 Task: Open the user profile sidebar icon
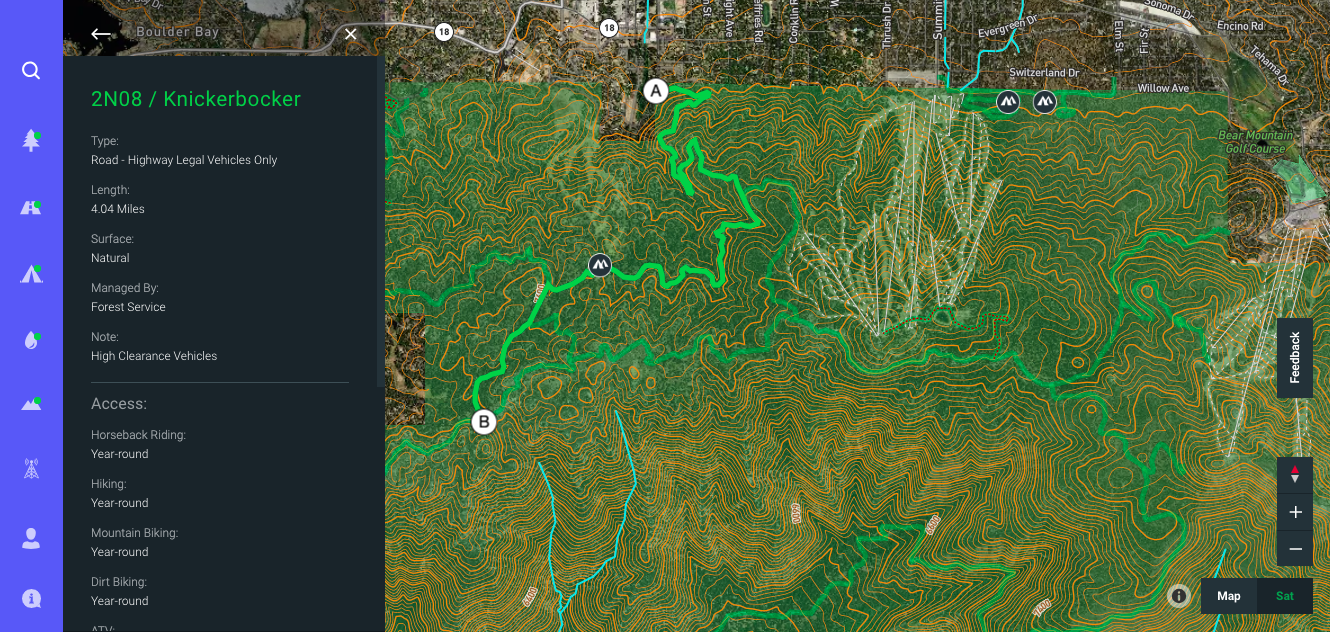31,538
